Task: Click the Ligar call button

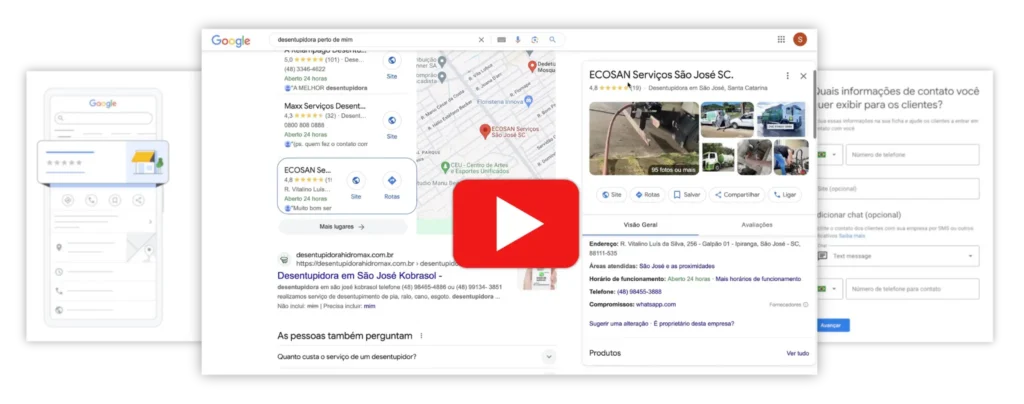Action: 784,194
